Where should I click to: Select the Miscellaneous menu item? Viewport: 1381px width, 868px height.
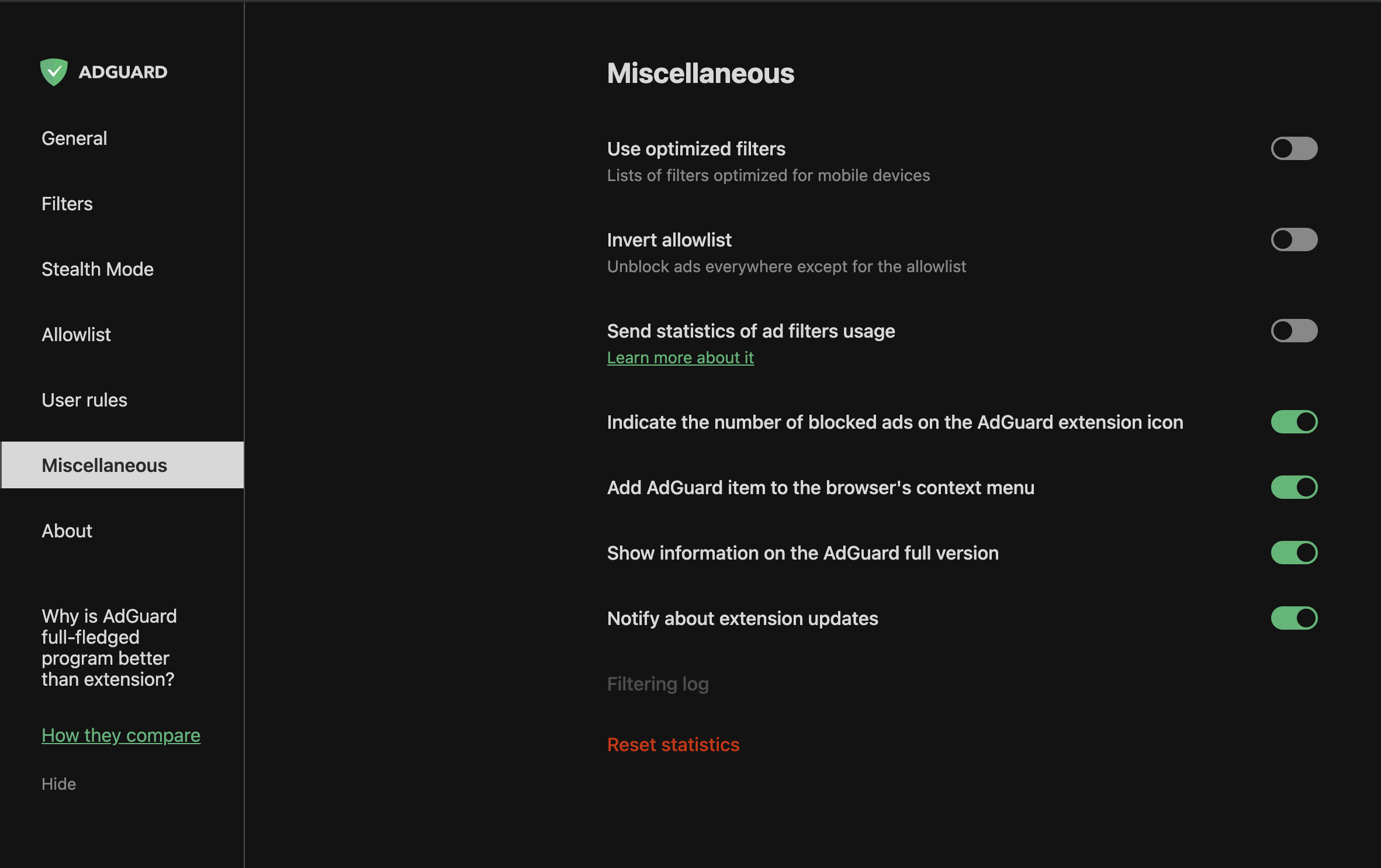point(103,465)
